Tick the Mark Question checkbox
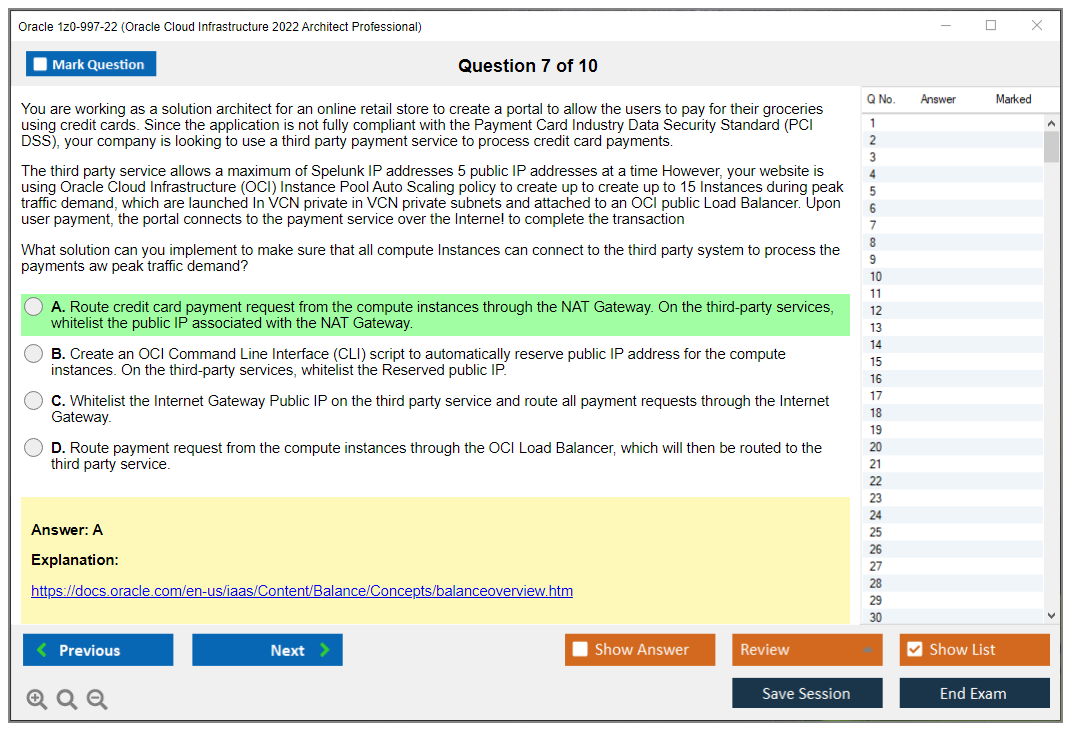The height and width of the screenshot is (735, 1075). pos(41,64)
